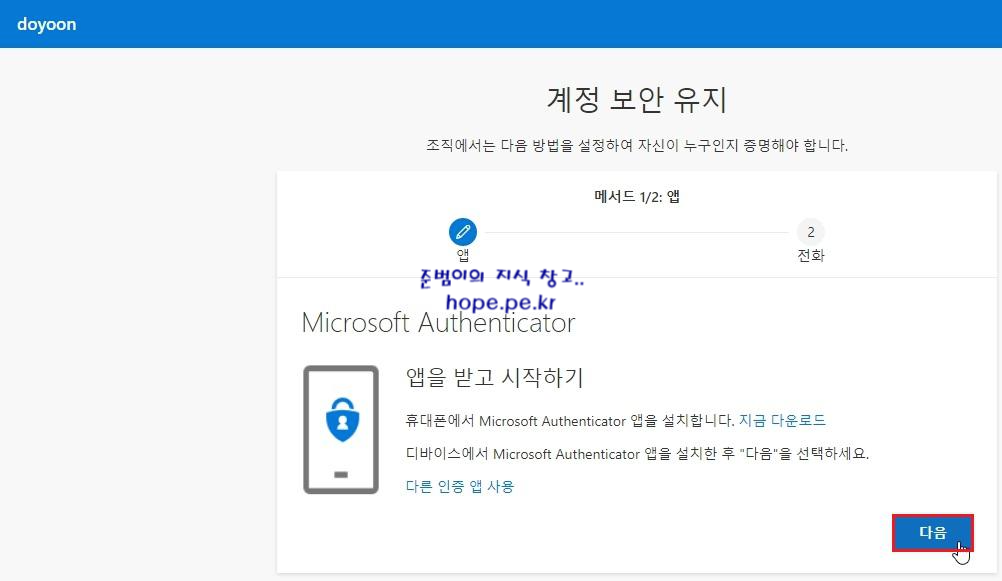Select the pencil step icon for 앱

pos(463,231)
